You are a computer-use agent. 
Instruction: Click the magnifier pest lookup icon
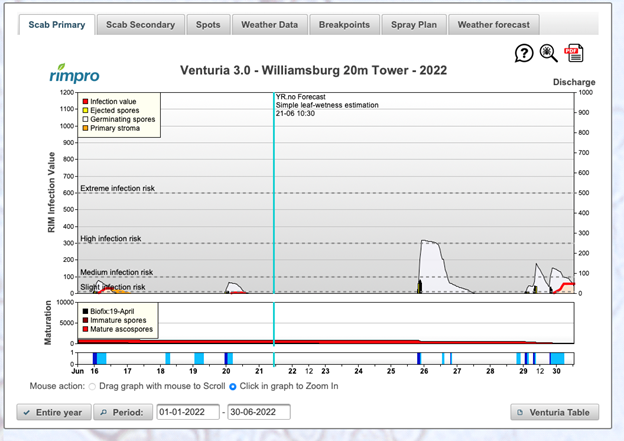(x=549, y=54)
